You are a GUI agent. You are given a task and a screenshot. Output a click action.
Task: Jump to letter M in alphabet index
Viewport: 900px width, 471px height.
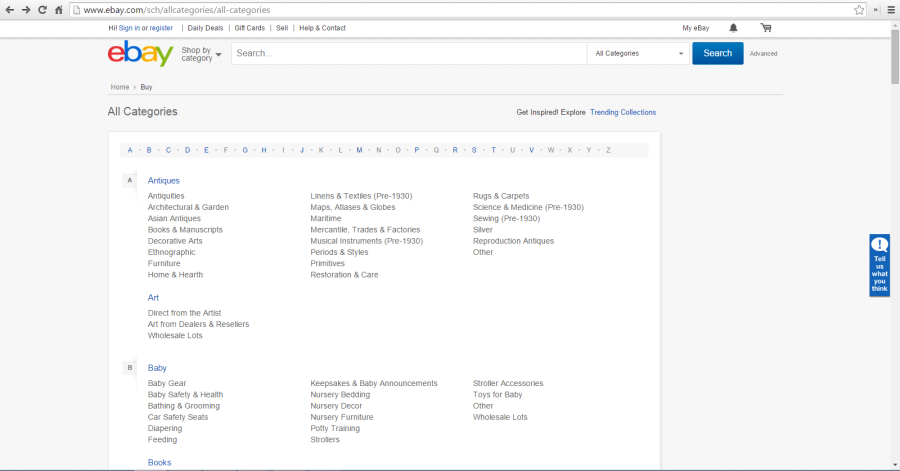pos(359,150)
